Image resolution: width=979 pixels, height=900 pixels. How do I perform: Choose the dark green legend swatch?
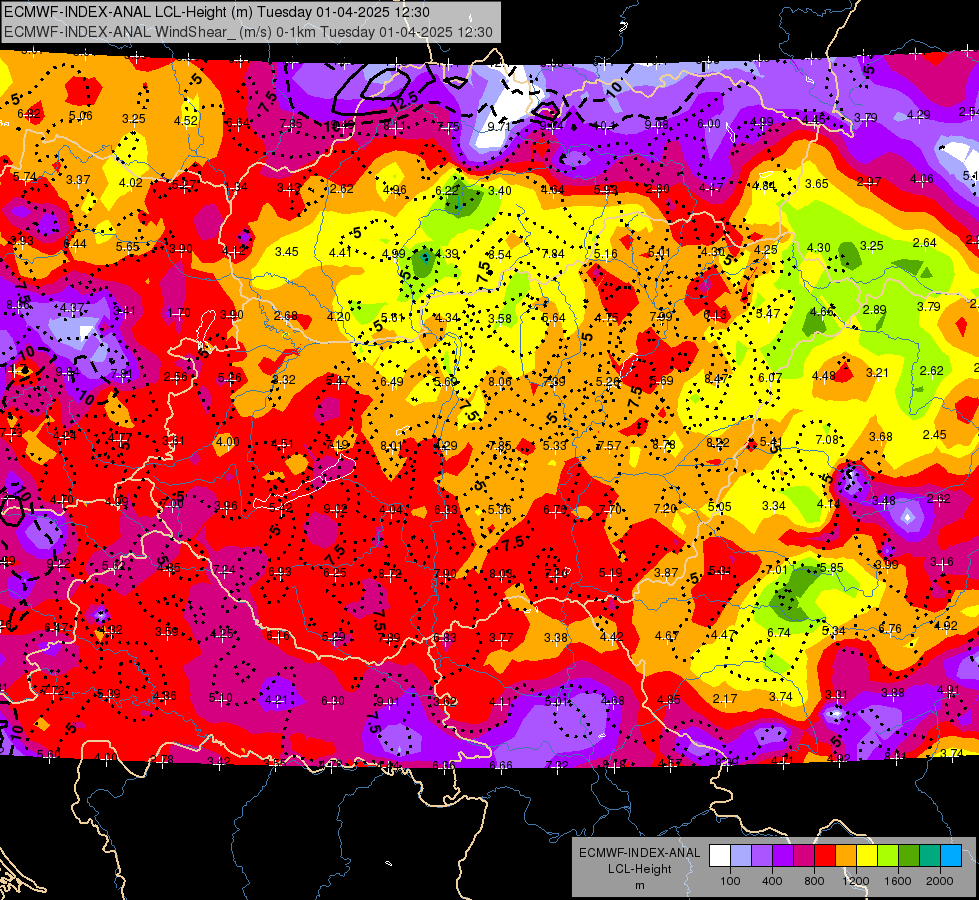pos(909,856)
